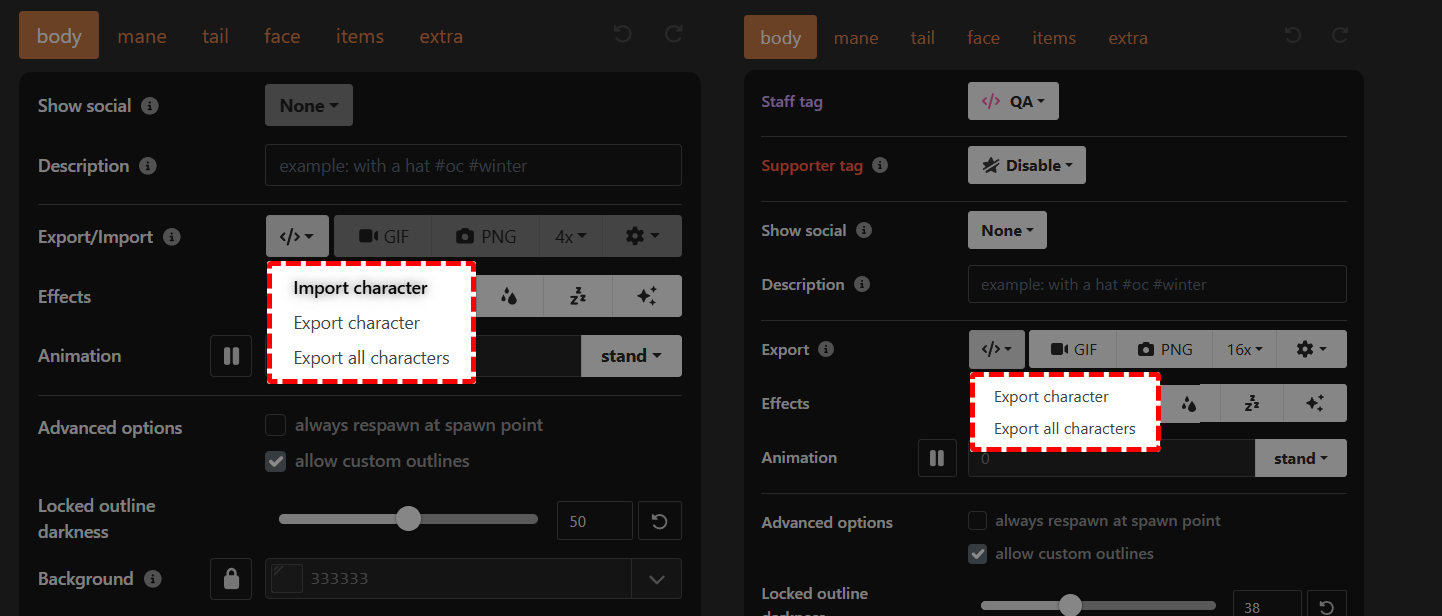Open the 'items' tab in the right panel
1442x616 pixels.
click(x=1054, y=38)
